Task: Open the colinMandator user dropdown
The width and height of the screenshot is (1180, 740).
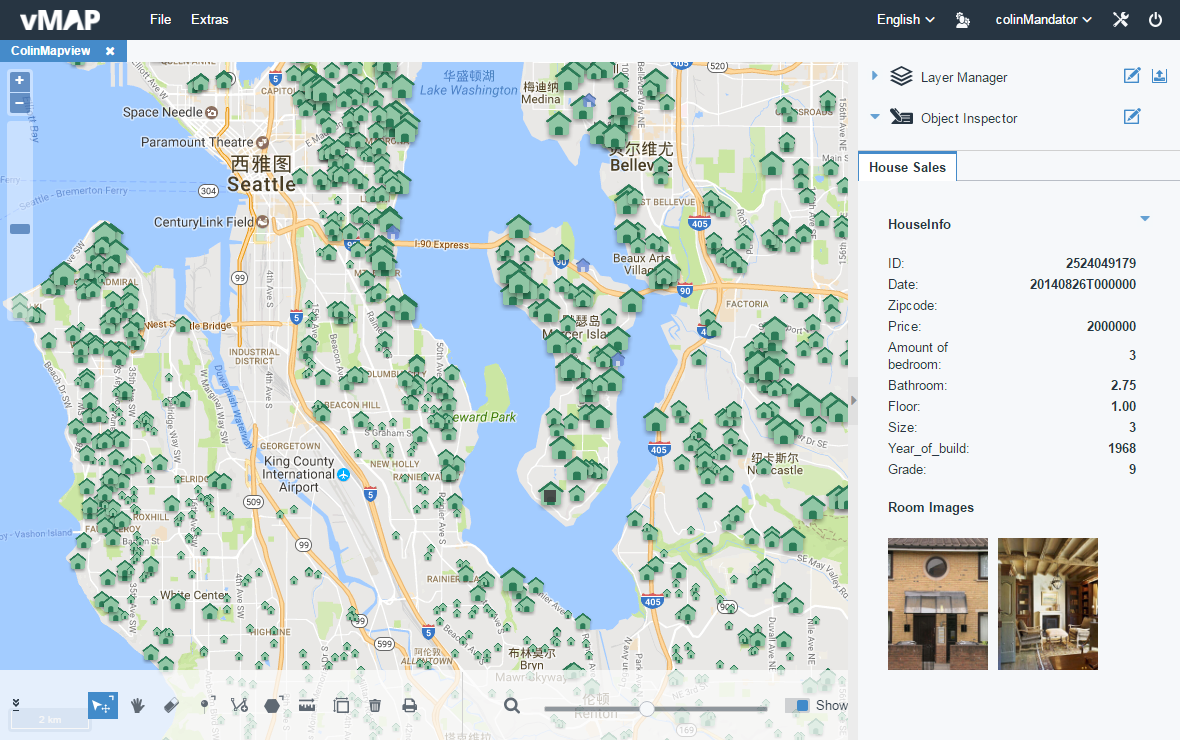Action: click(1043, 20)
